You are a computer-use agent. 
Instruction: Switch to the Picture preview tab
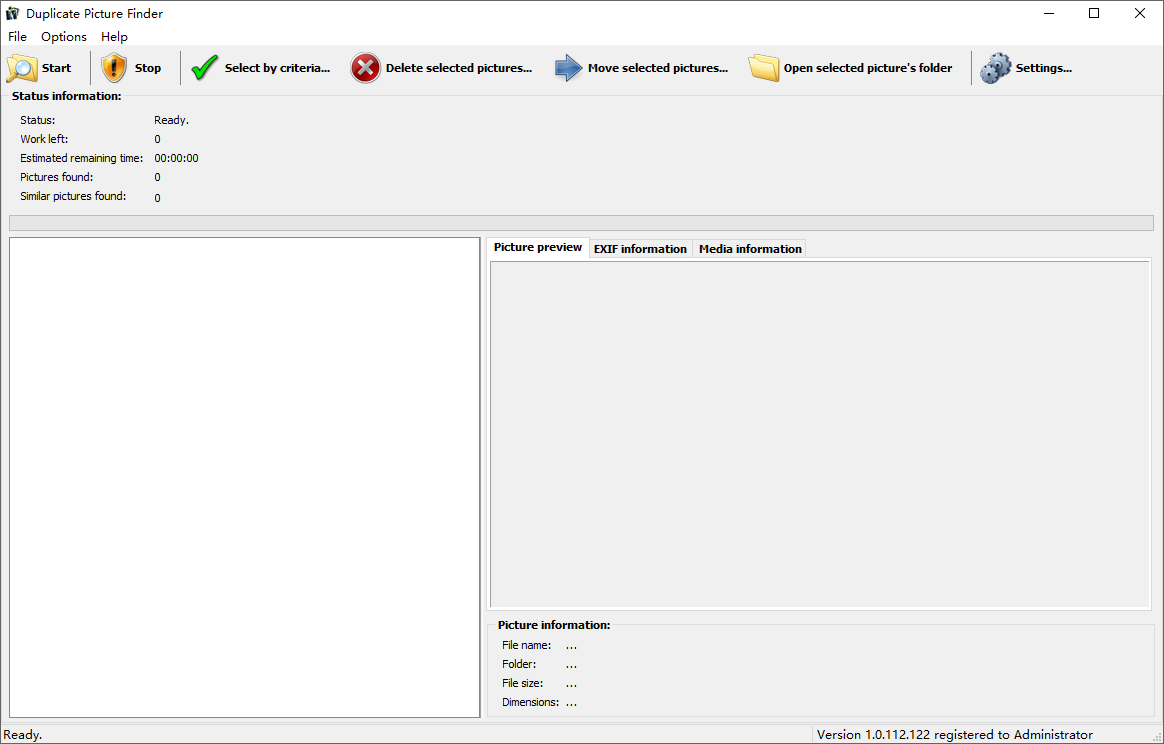tap(538, 247)
